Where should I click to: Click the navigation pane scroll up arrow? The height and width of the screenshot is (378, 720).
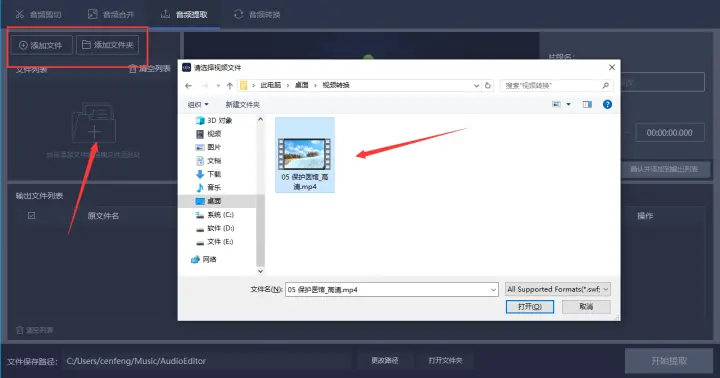pyautogui.click(x=260, y=119)
